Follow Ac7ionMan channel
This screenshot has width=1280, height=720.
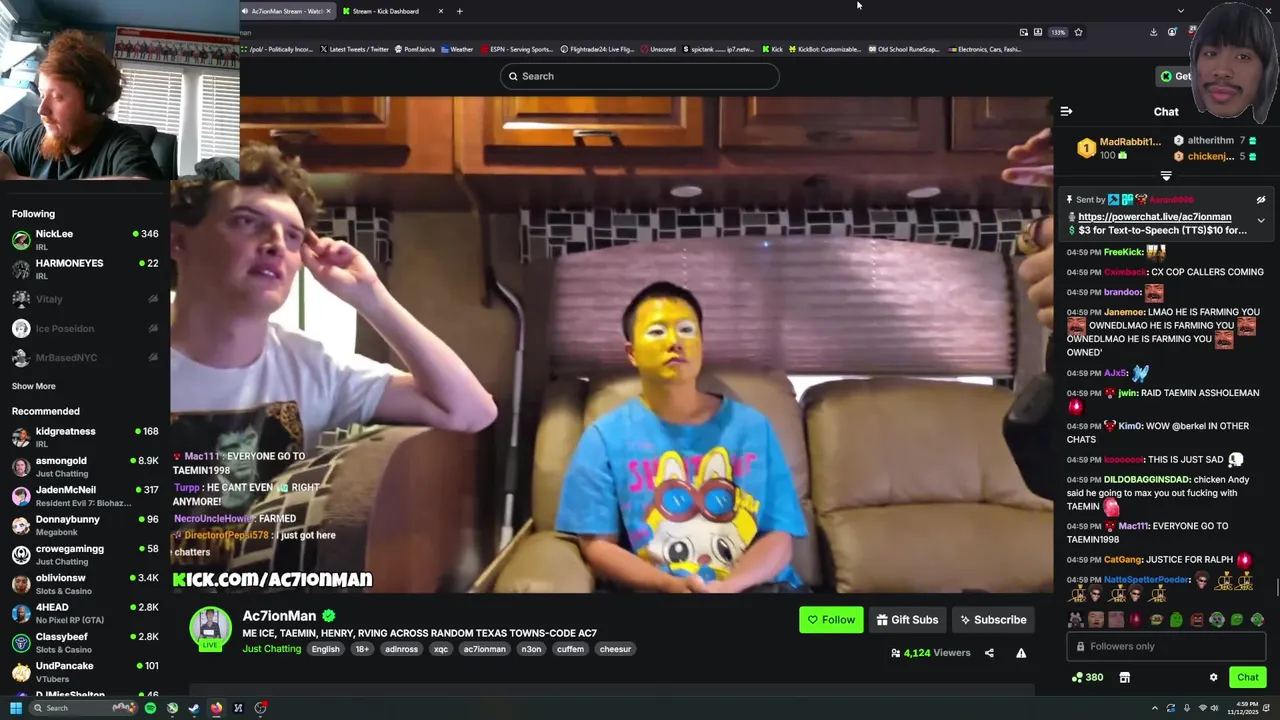coord(831,620)
